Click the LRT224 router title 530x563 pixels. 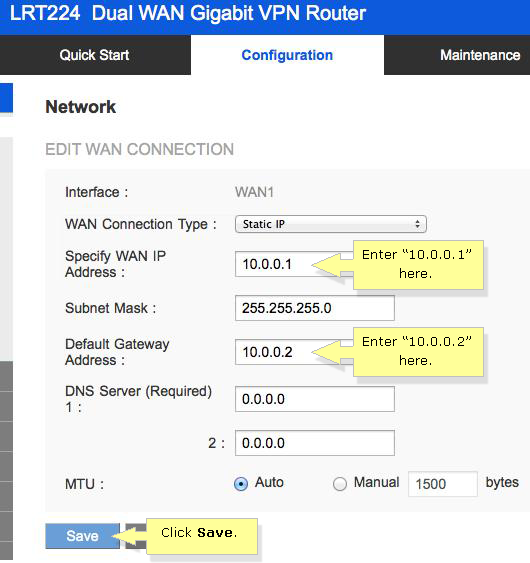click(x=187, y=13)
